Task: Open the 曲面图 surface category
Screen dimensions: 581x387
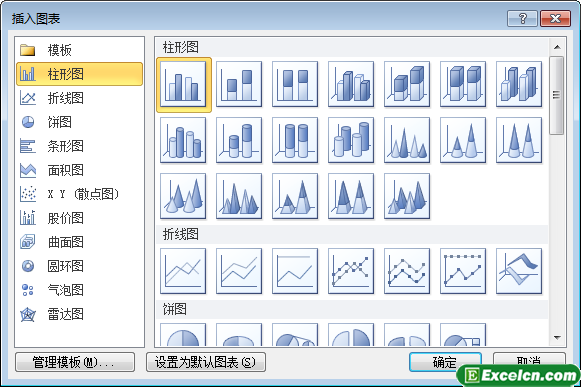Action: tap(80, 242)
